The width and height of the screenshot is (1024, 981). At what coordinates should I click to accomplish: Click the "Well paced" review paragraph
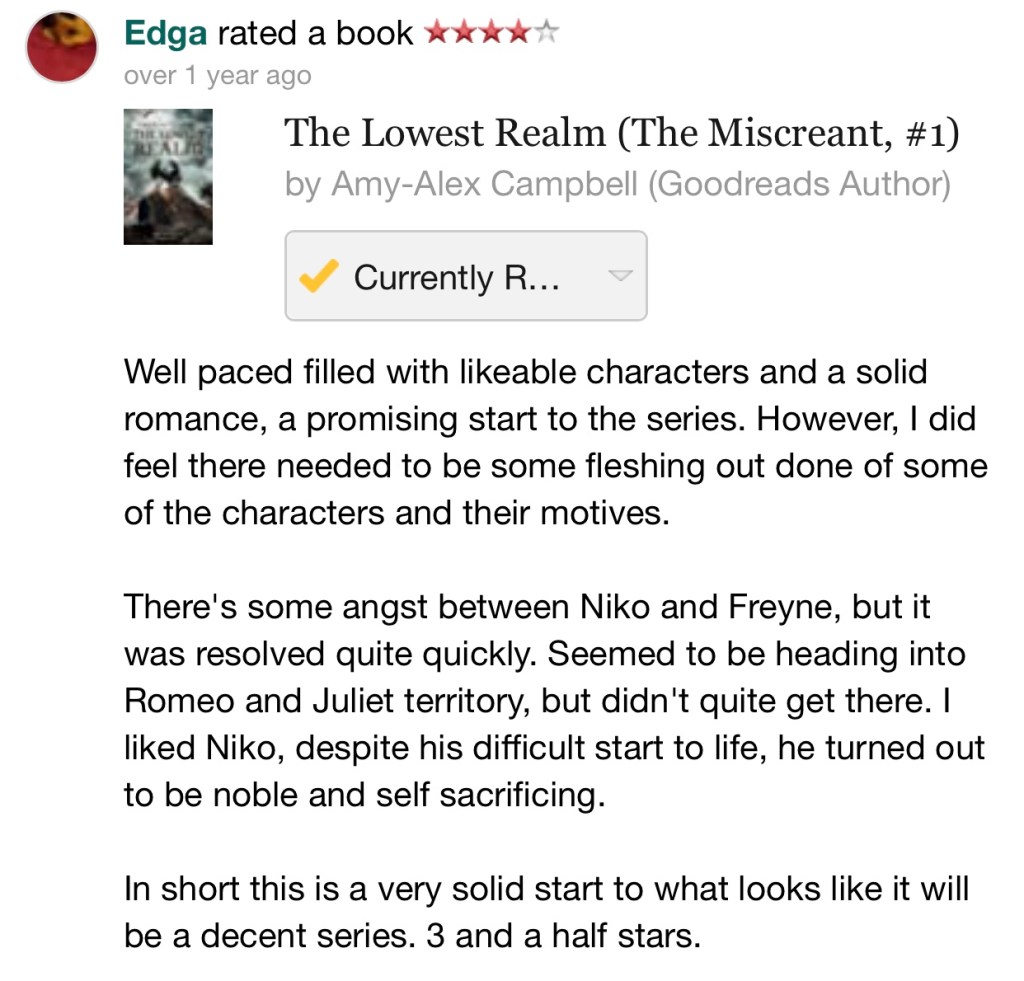[555, 441]
